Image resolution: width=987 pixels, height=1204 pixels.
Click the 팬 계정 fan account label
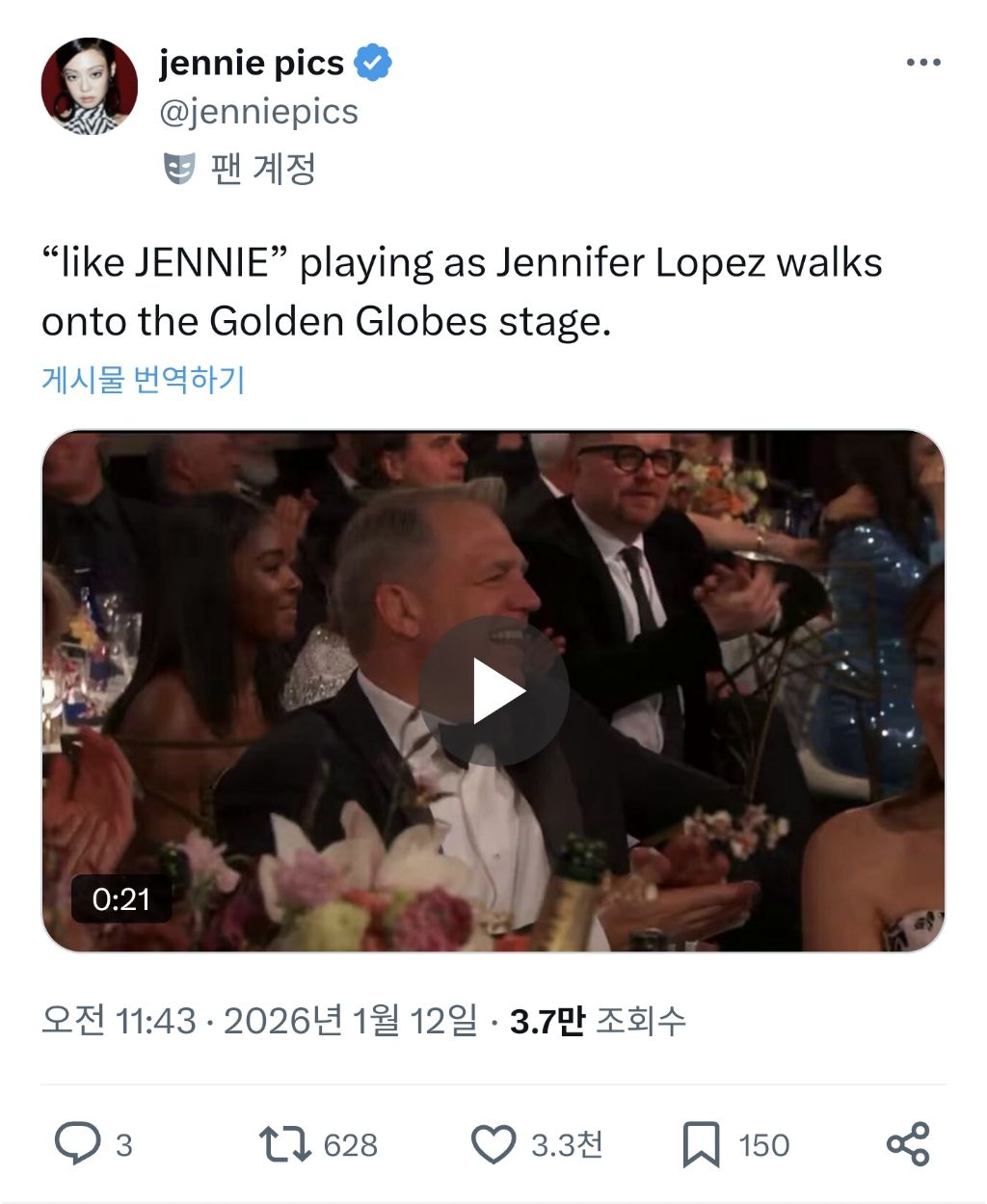[x=264, y=169]
